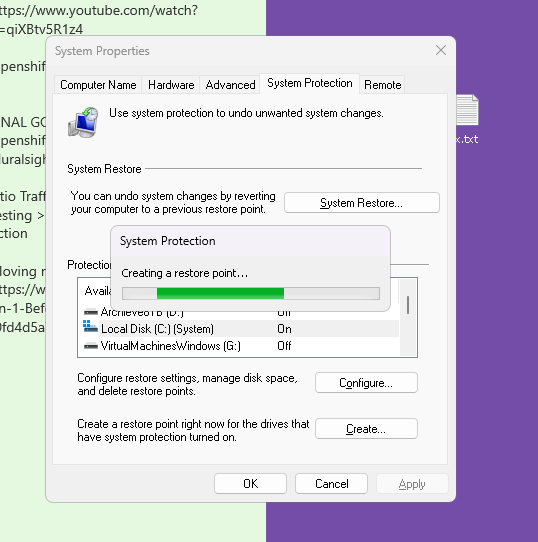Open the Configure... settings button
Image resolution: width=538 pixels, height=542 pixels.
click(x=366, y=383)
